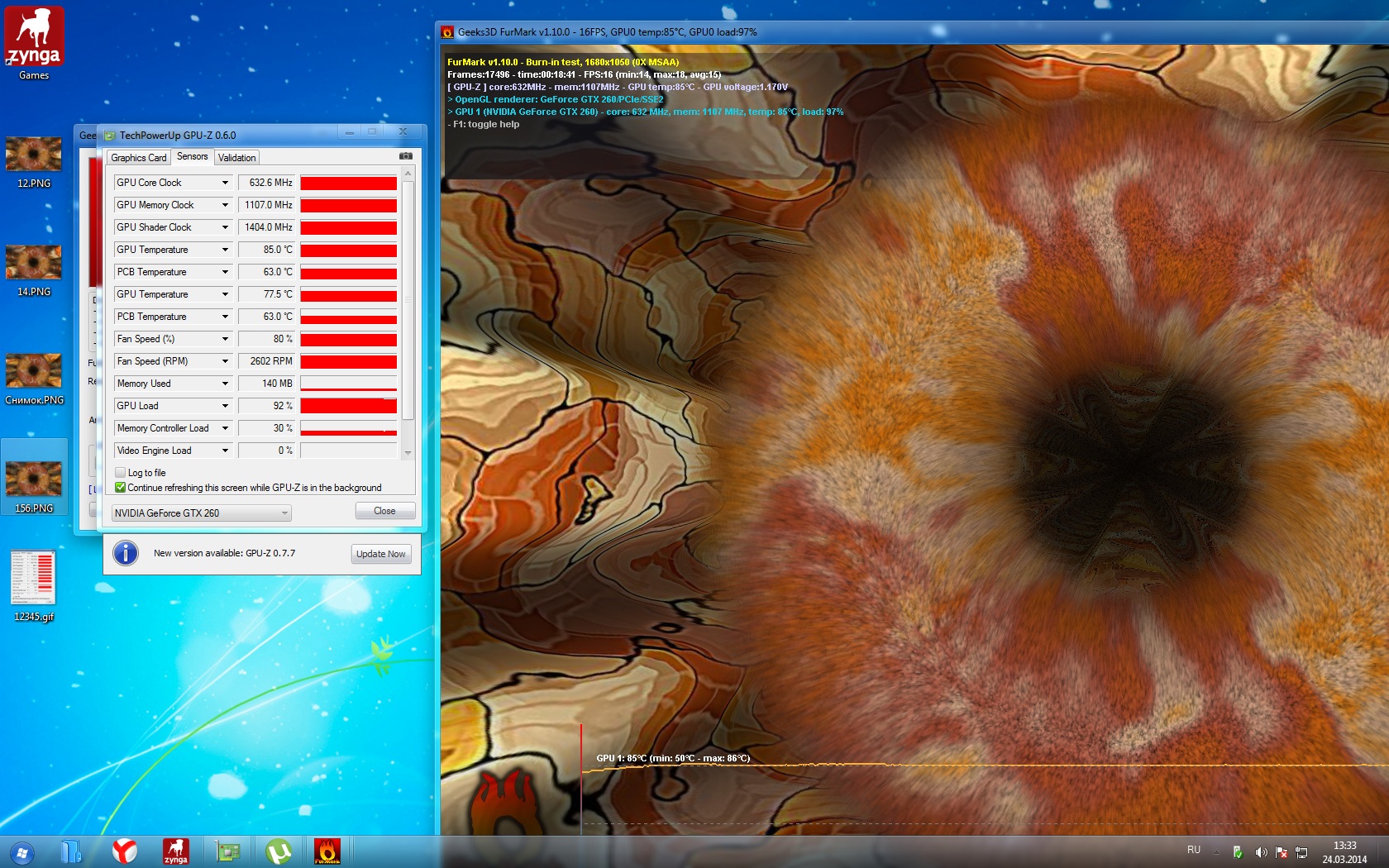Switch to FurMark taskbar button
1389x868 pixels.
click(327, 851)
